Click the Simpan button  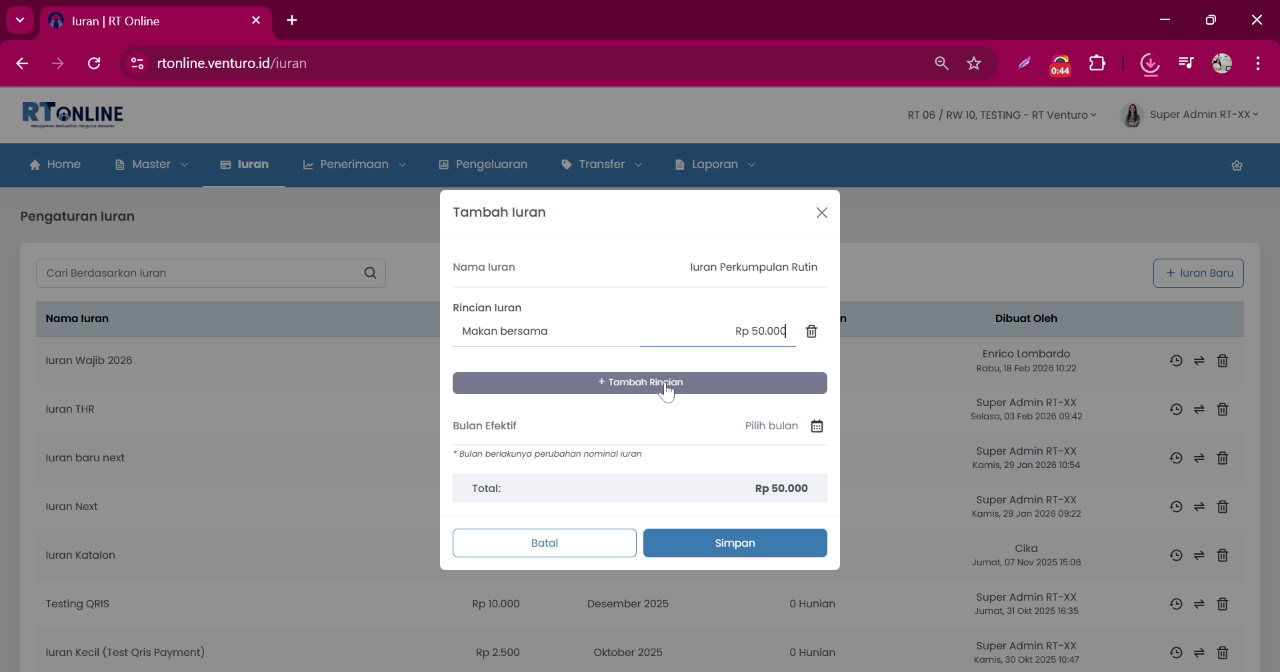pos(735,543)
